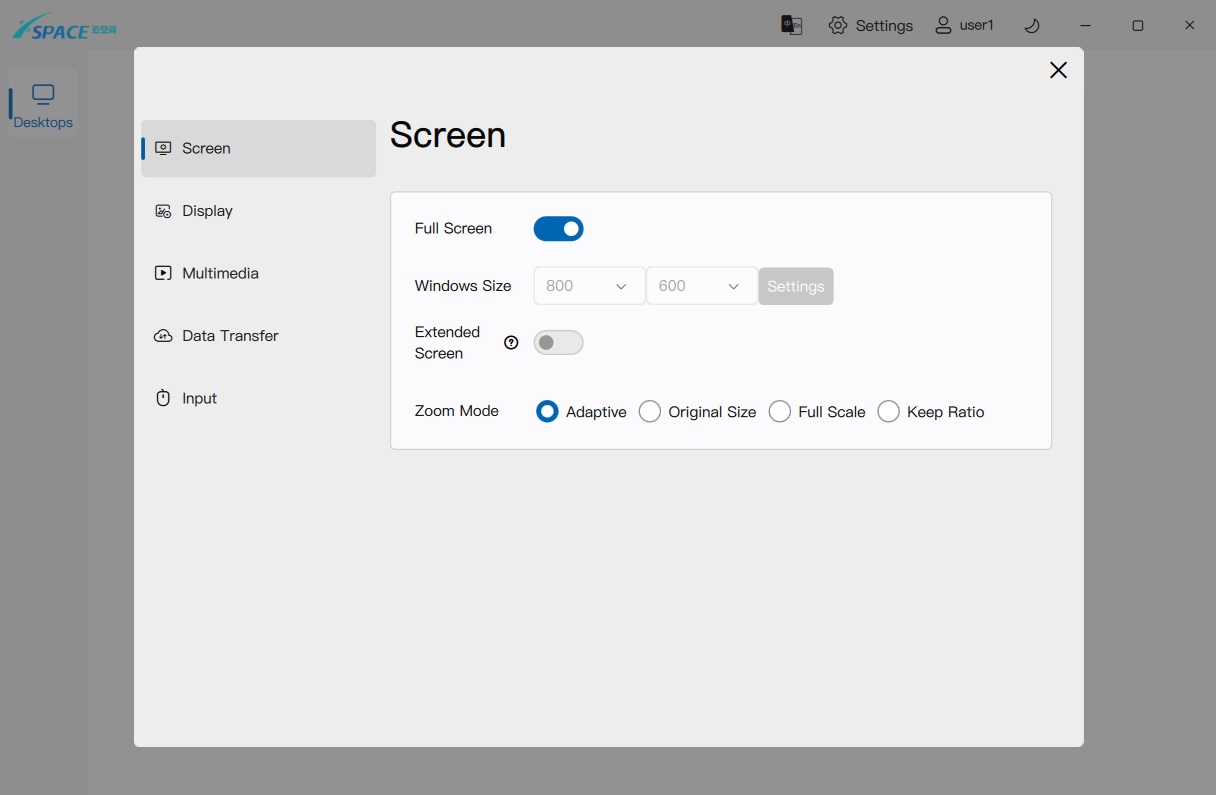
Task: Select the Original Size zoom mode
Action: pyautogui.click(x=650, y=412)
